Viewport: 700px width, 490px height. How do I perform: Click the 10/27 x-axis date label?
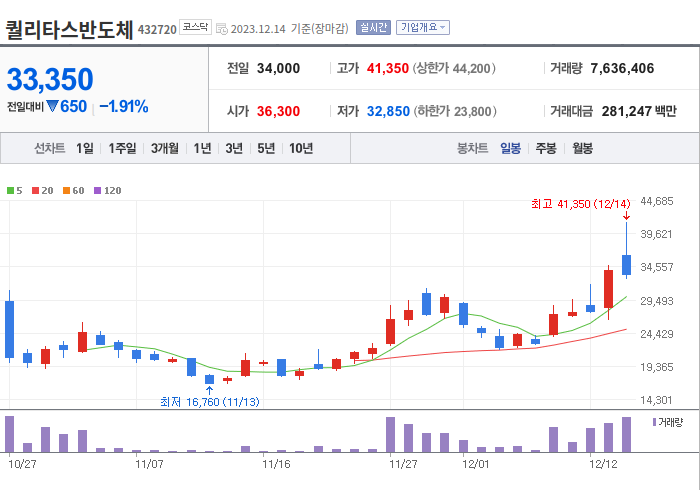[22, 464]
